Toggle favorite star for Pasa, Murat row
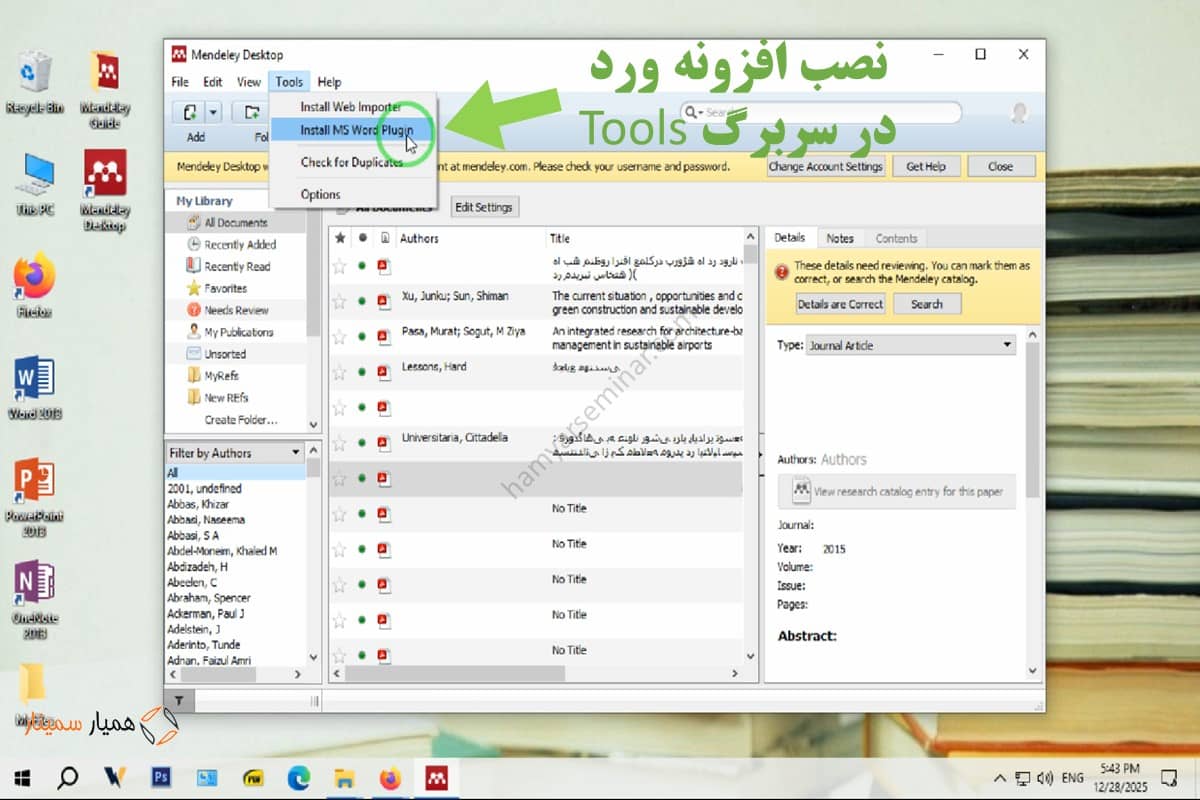 coord(340,336)
